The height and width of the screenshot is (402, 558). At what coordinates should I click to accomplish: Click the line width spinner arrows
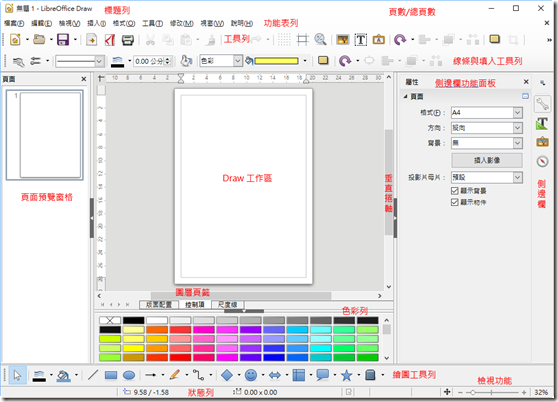tap(168, 61)
